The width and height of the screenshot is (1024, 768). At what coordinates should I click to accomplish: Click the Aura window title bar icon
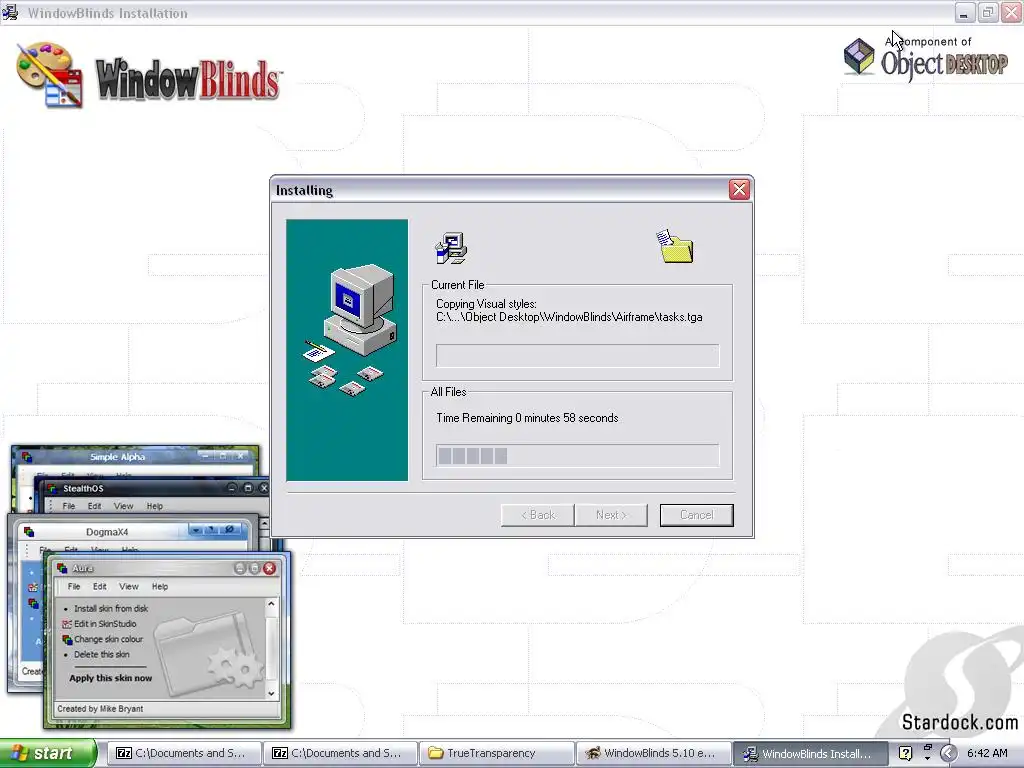click(62, 568)
